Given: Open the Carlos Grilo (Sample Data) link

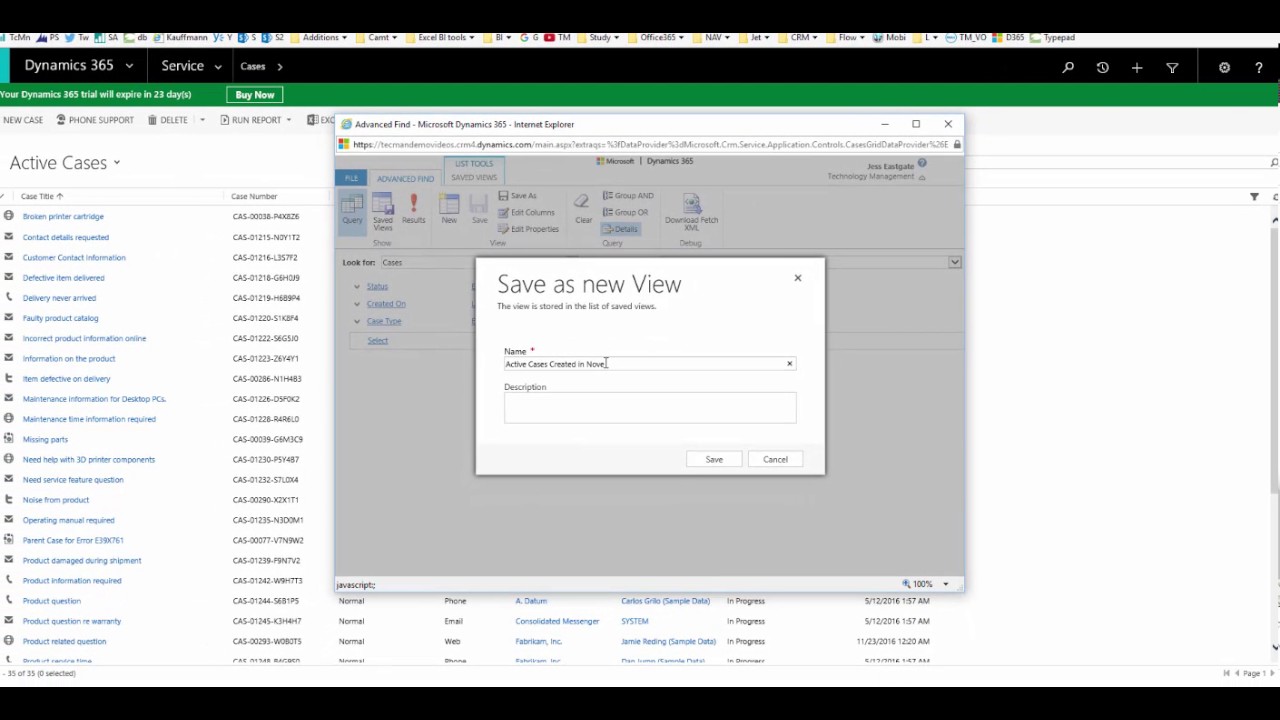Looking at the screenshot, I should pyautogui.click(x=665, y=601).
